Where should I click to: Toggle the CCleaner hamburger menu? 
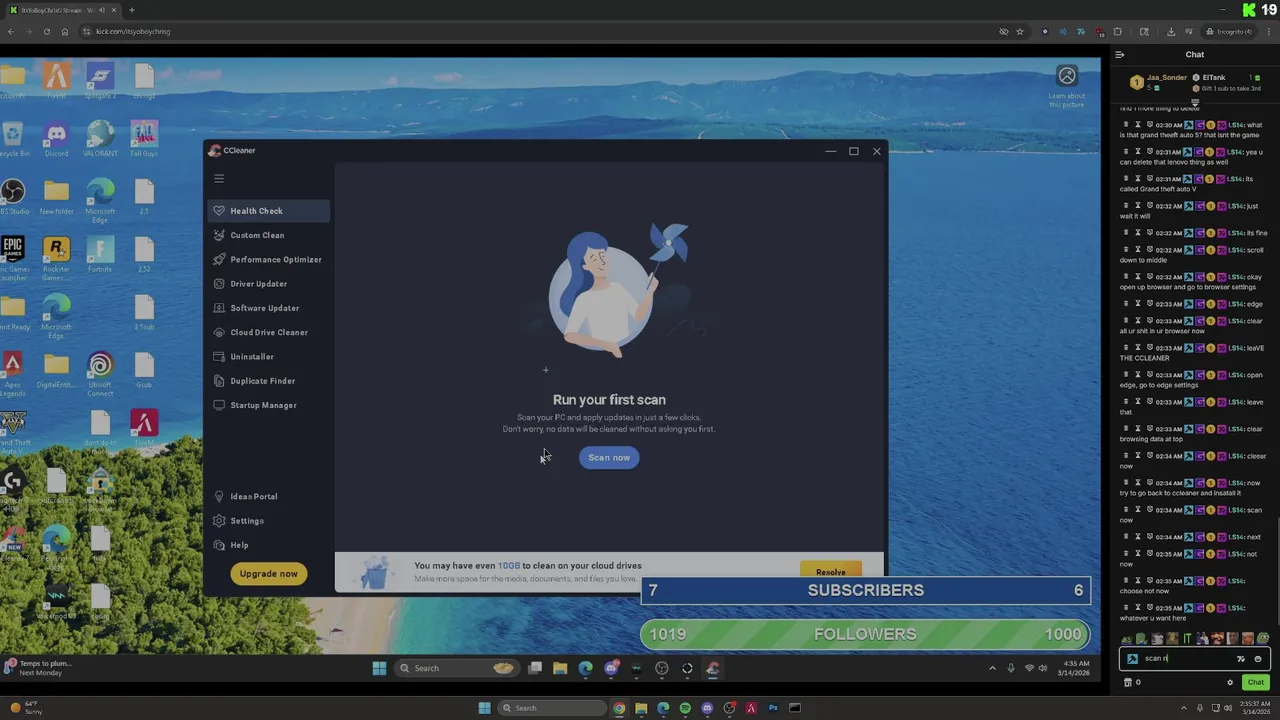pos(219,178)
